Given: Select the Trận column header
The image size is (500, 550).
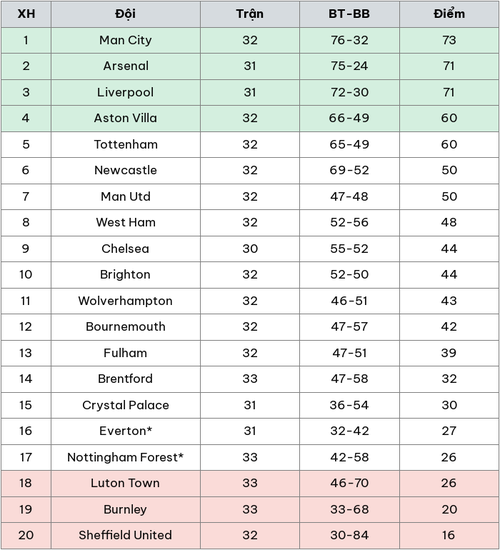Looking at the screenshot, I should (x=249, y=15).
